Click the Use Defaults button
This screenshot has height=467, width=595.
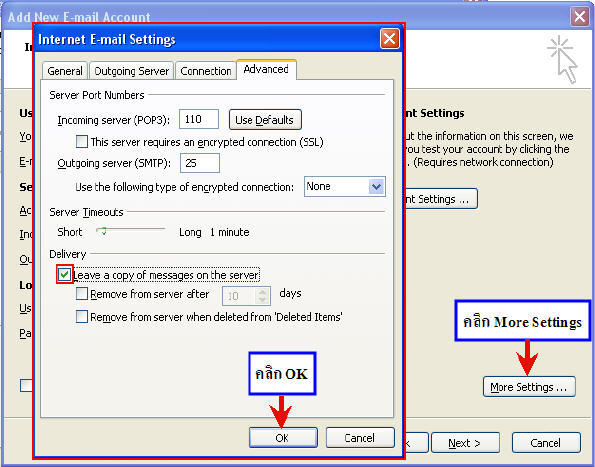click(265, 120)
